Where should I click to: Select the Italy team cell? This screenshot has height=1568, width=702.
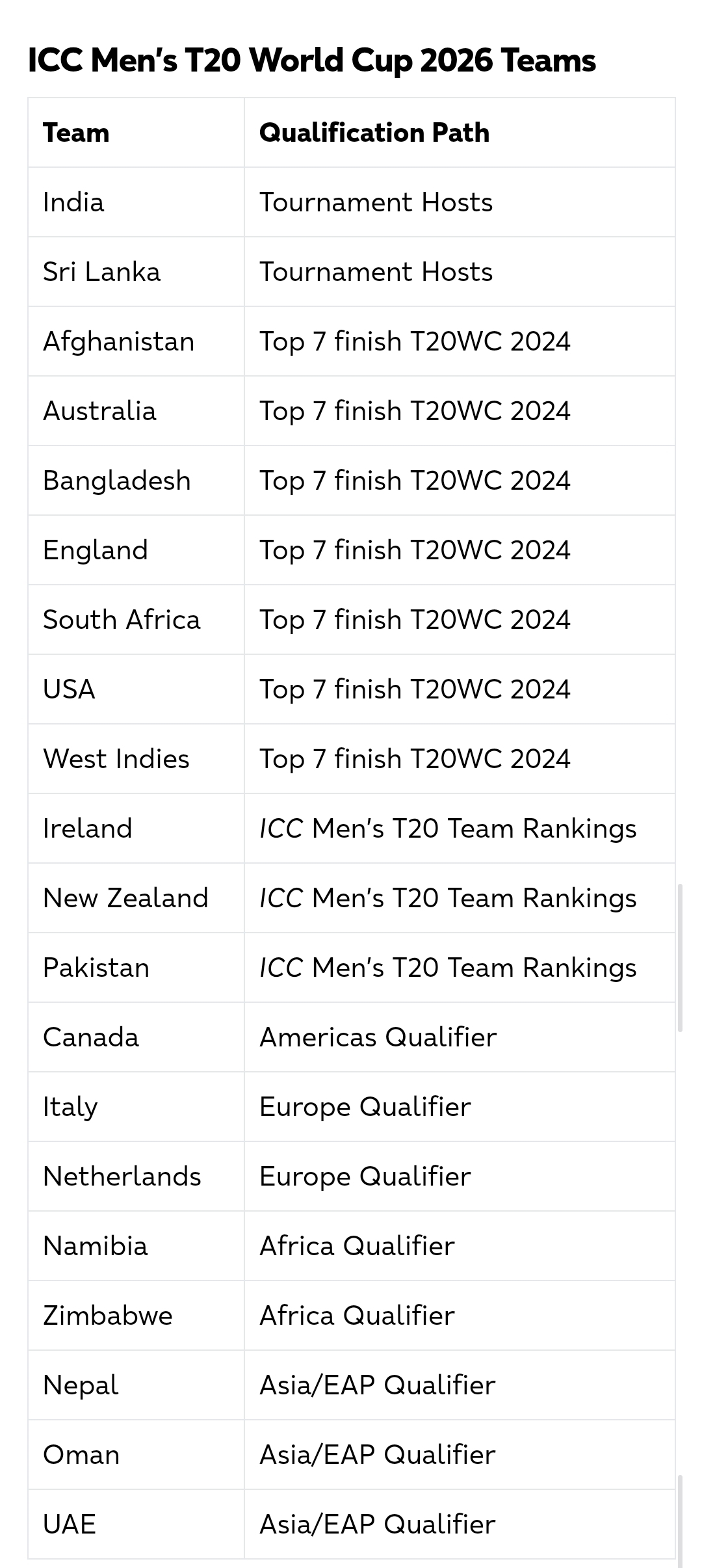click(70, 1107)
